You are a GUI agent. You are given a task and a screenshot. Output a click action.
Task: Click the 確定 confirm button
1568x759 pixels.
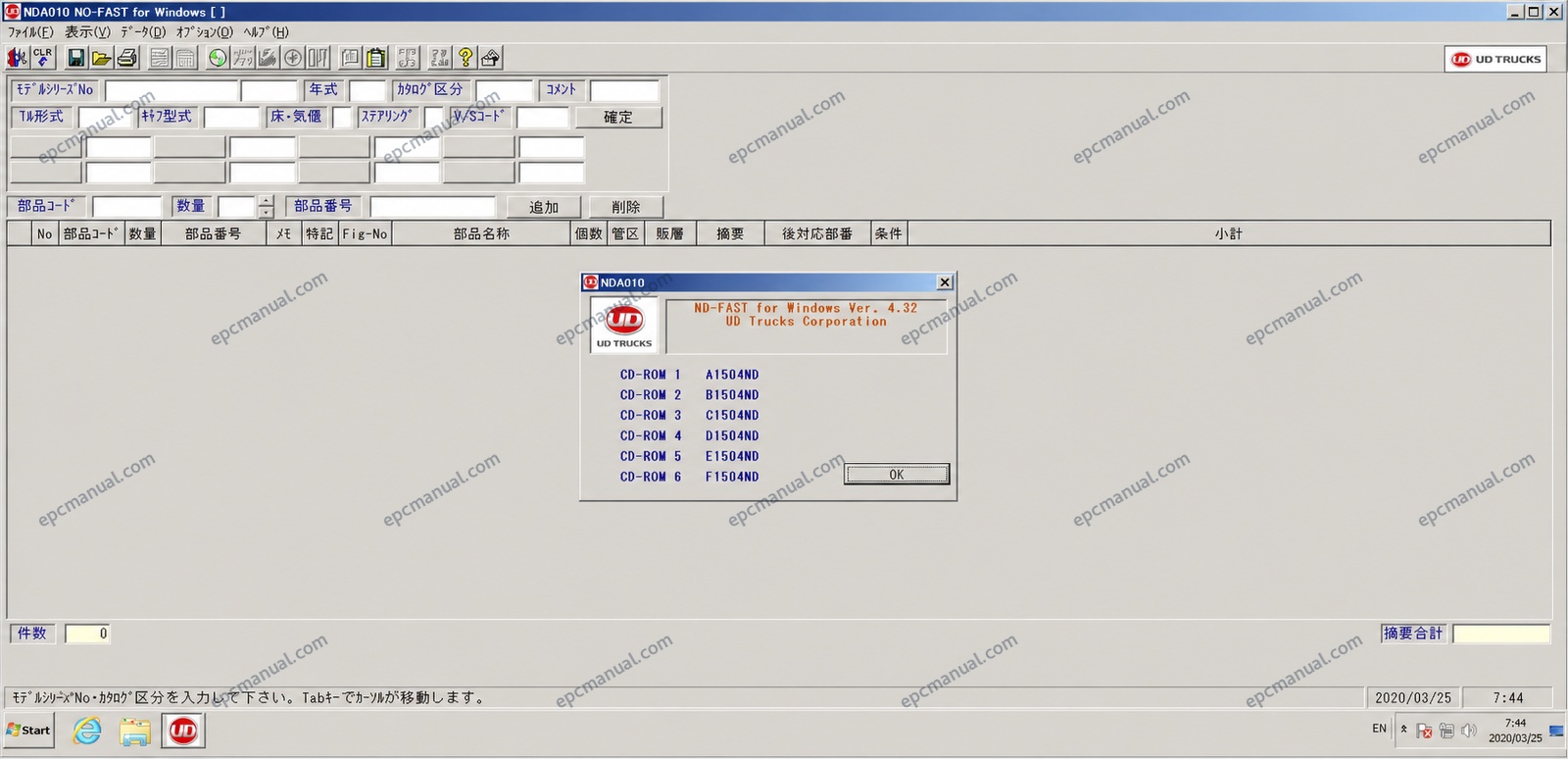pyautogui.click(x=618, y=118)
